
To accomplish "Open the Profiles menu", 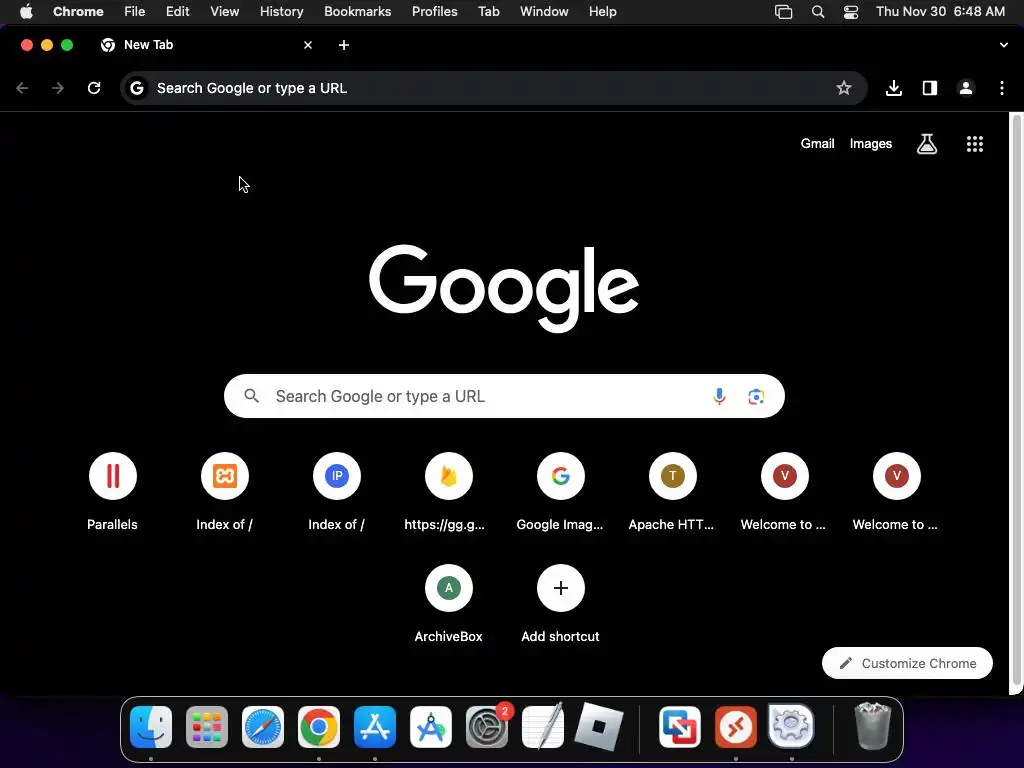I will (x=435, y=12).
